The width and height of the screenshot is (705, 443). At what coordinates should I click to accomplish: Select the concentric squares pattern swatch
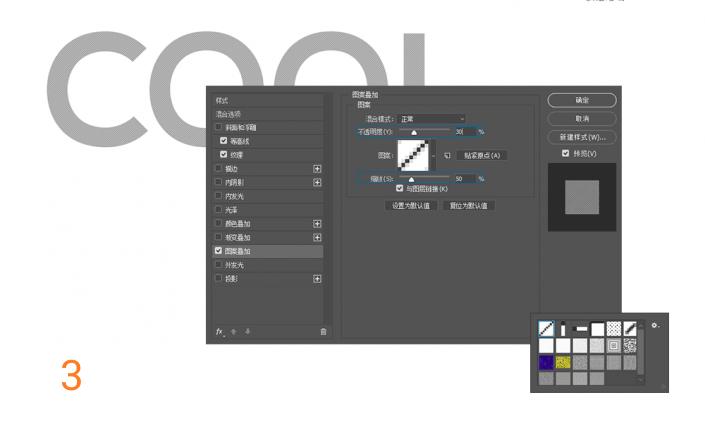click(614, 345)
